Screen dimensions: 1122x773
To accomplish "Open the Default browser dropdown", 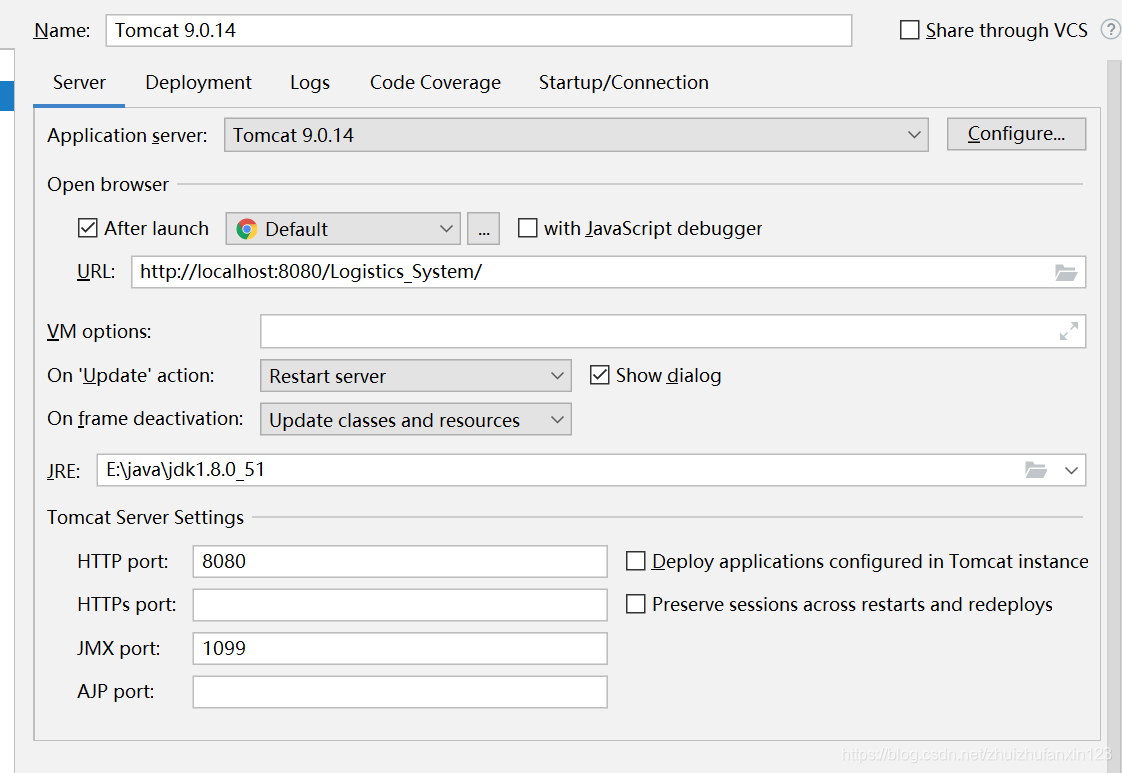I will 343,229.
